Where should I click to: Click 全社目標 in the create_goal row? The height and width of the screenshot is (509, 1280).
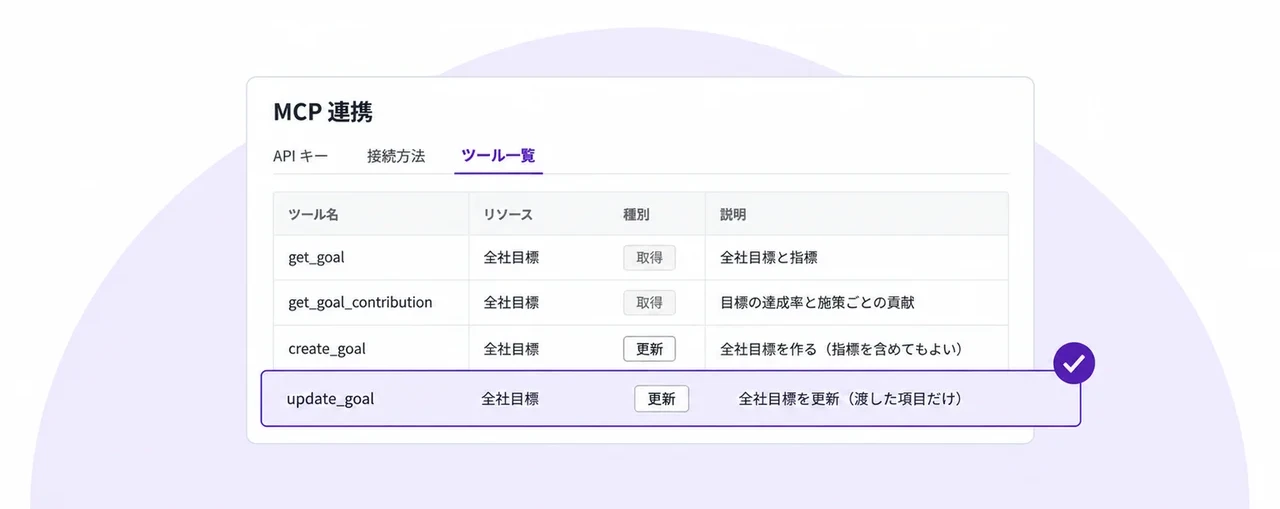click(x=511, y=349)
